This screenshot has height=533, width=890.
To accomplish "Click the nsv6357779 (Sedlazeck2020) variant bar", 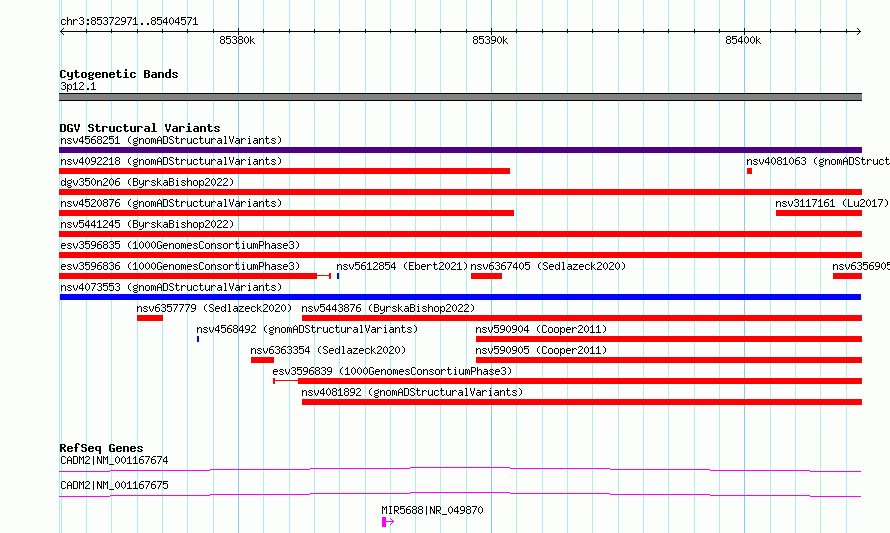I will [x=150, y=318].
